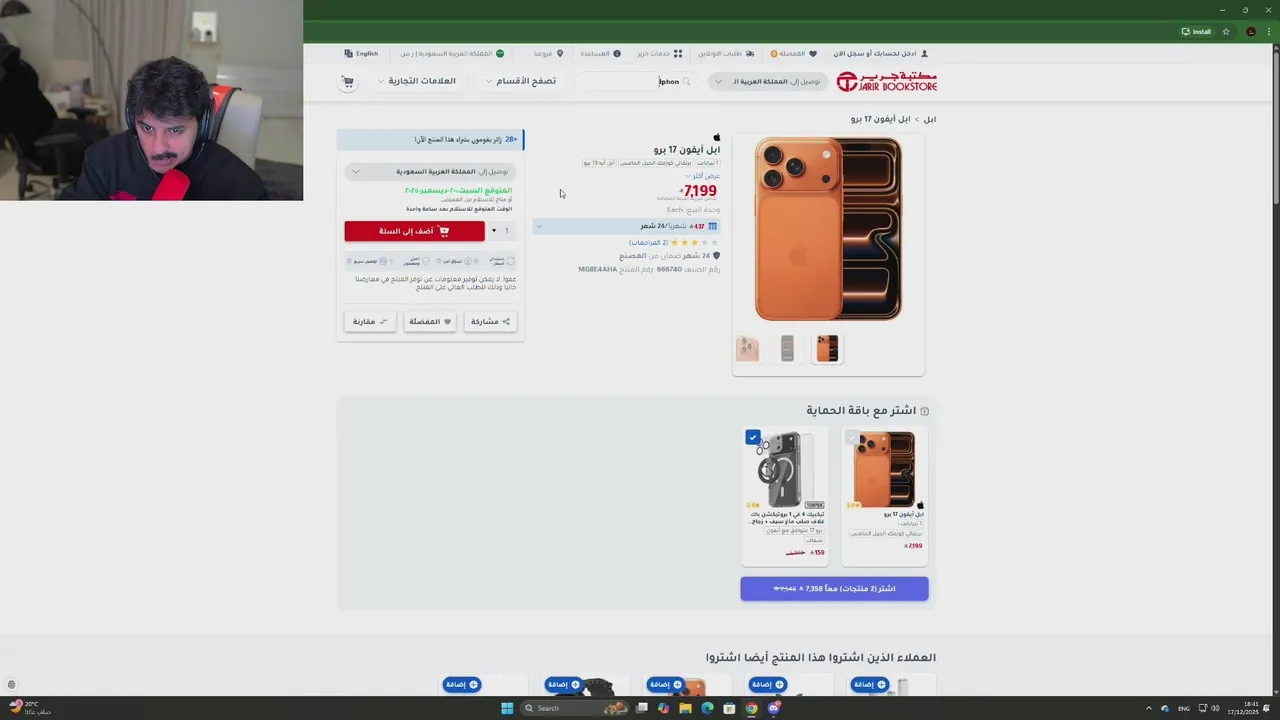The image size is (1280, 720).
Task: Click مشاركة share button
Action: (490, 321)
